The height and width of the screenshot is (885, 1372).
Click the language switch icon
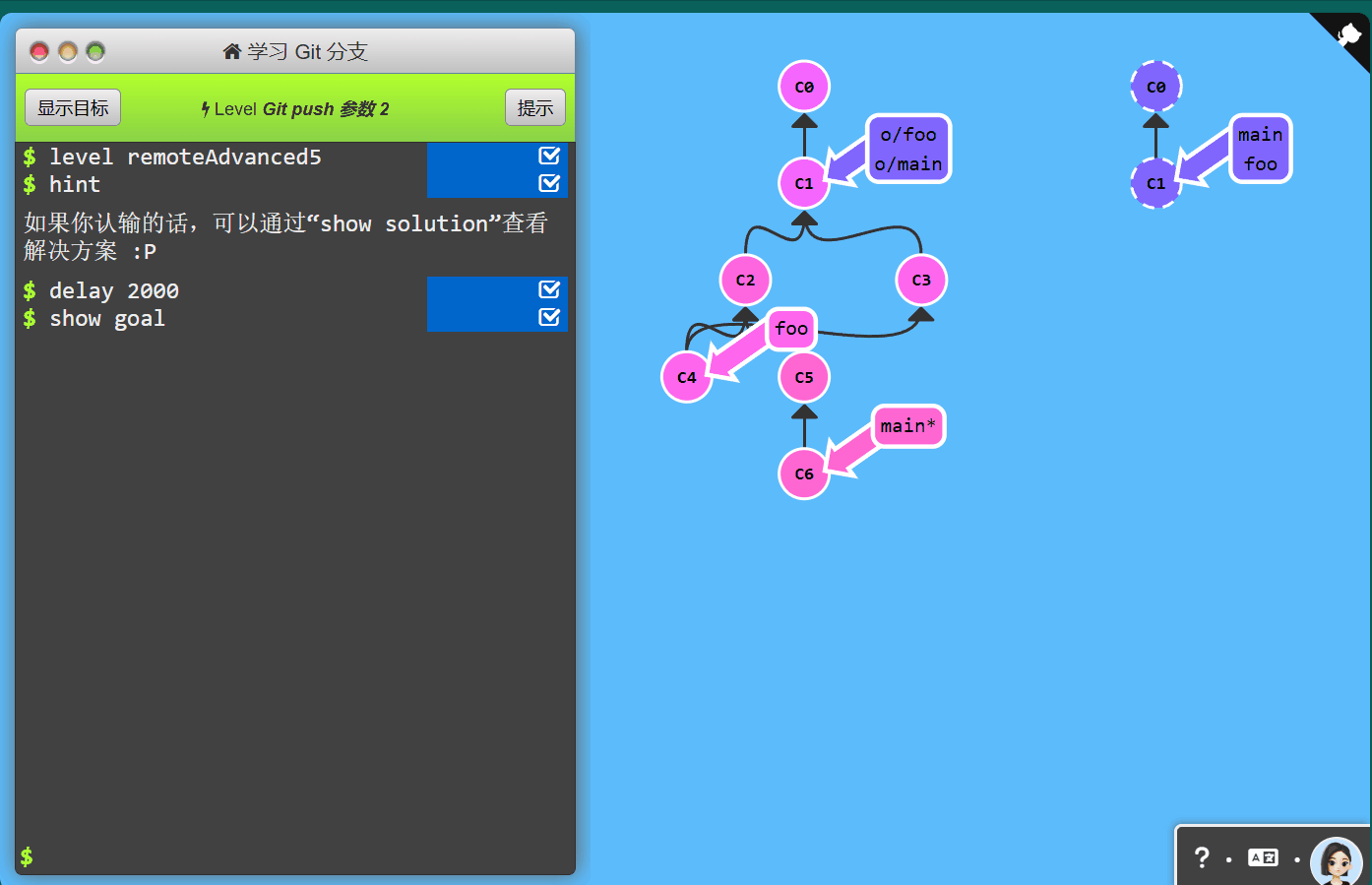point(1263,857)
